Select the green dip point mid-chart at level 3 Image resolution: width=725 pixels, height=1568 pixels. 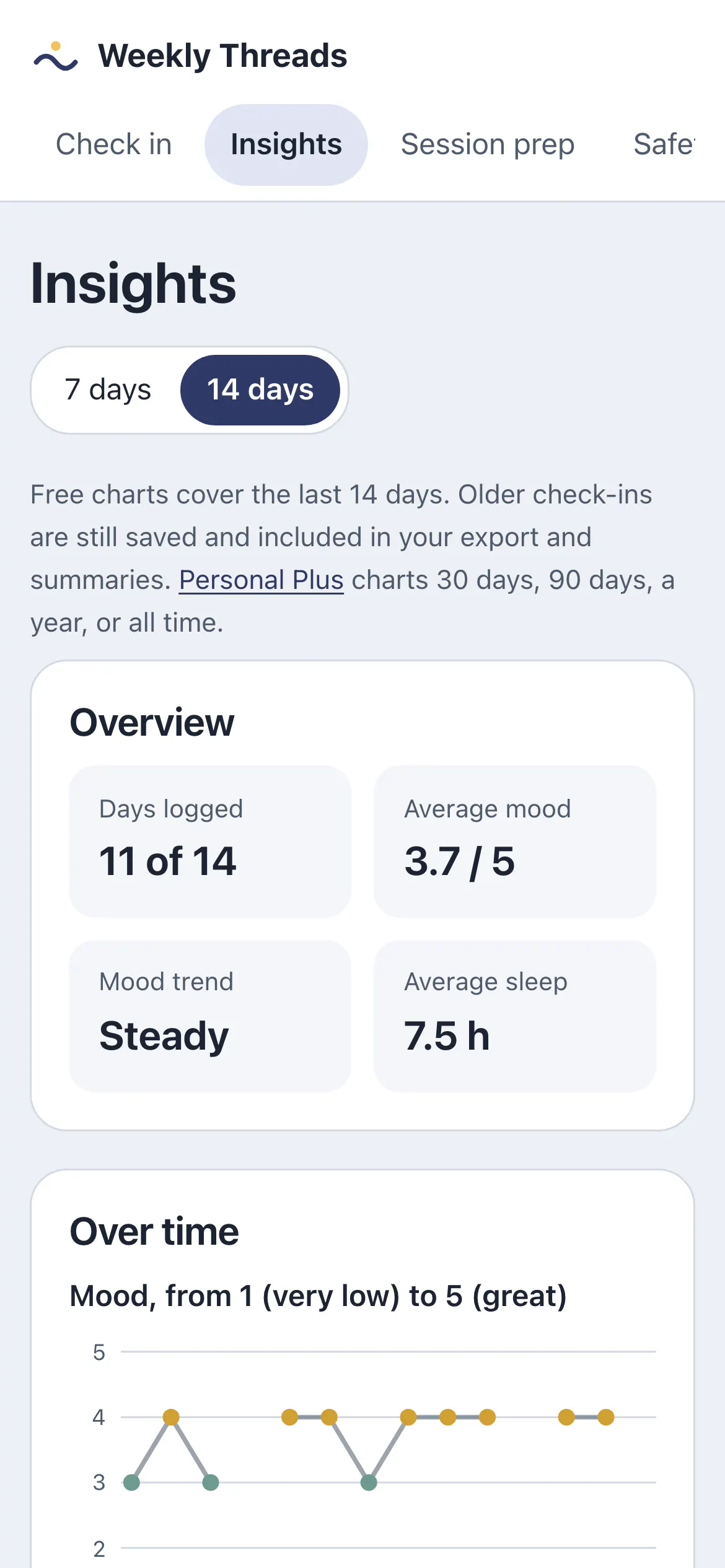pyautogui.click(x=369, y=1483)
